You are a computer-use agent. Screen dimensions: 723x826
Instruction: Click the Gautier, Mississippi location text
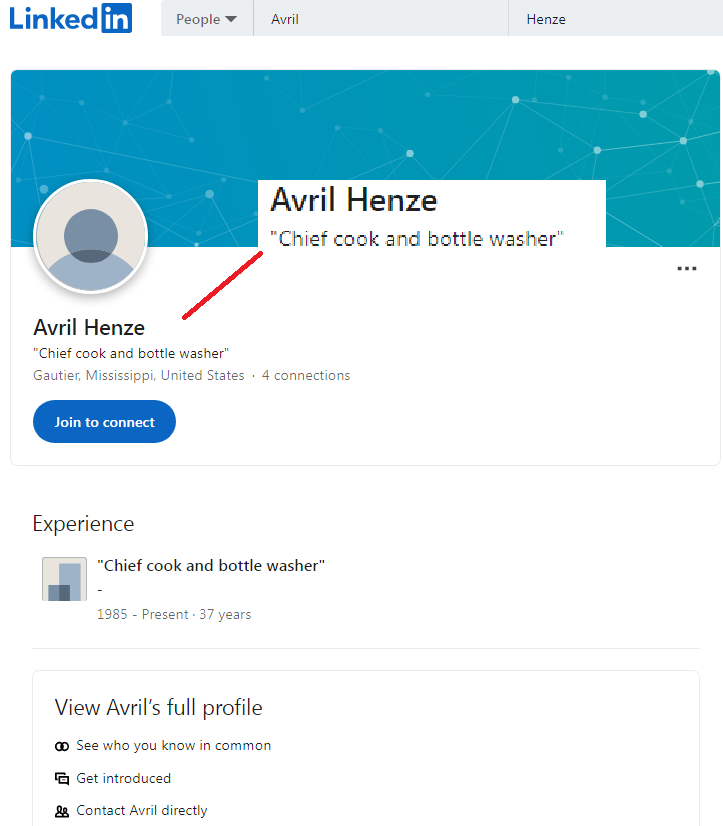(x=139, y=375)
